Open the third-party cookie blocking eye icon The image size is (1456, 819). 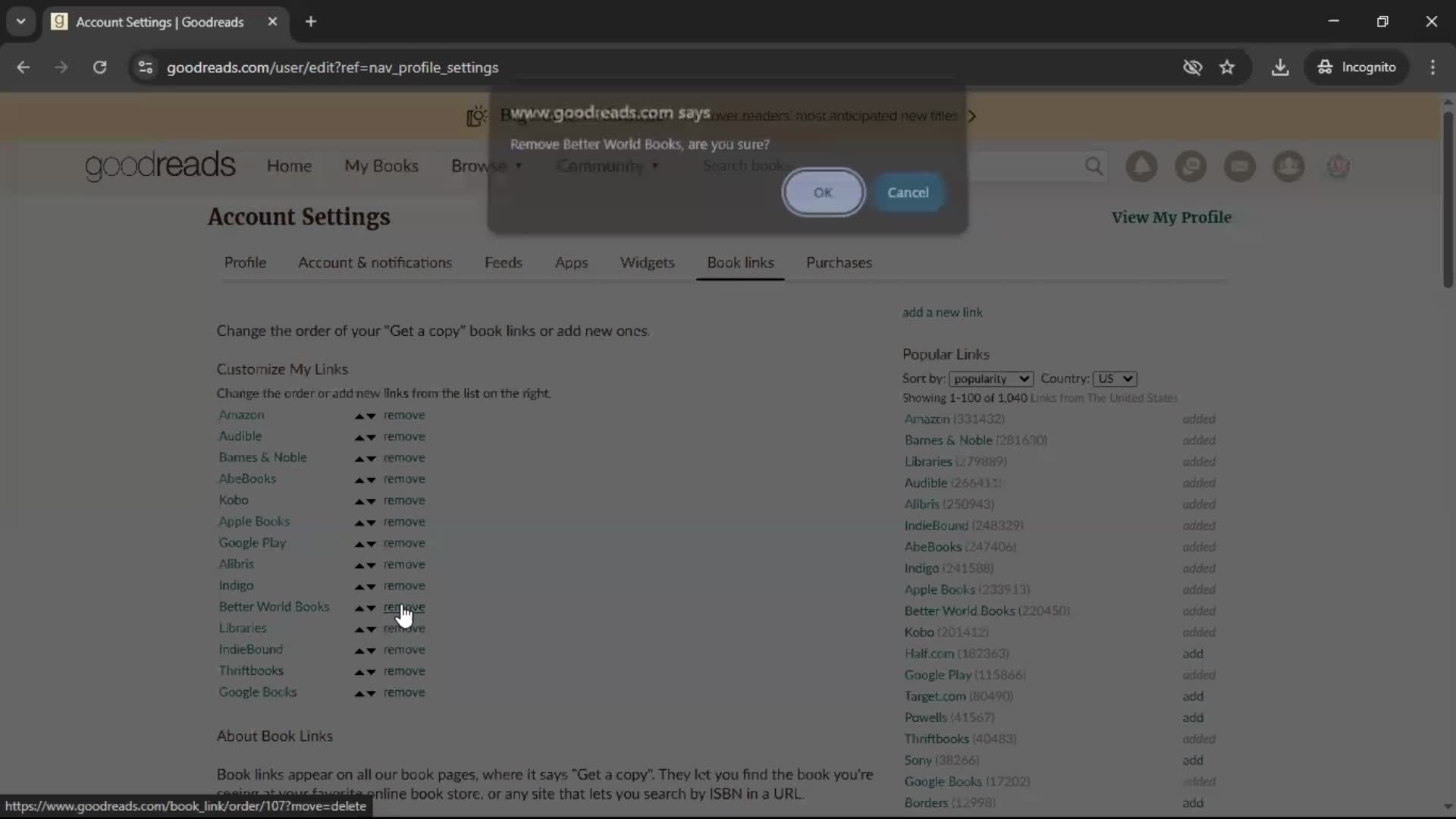click(1192, 67)
